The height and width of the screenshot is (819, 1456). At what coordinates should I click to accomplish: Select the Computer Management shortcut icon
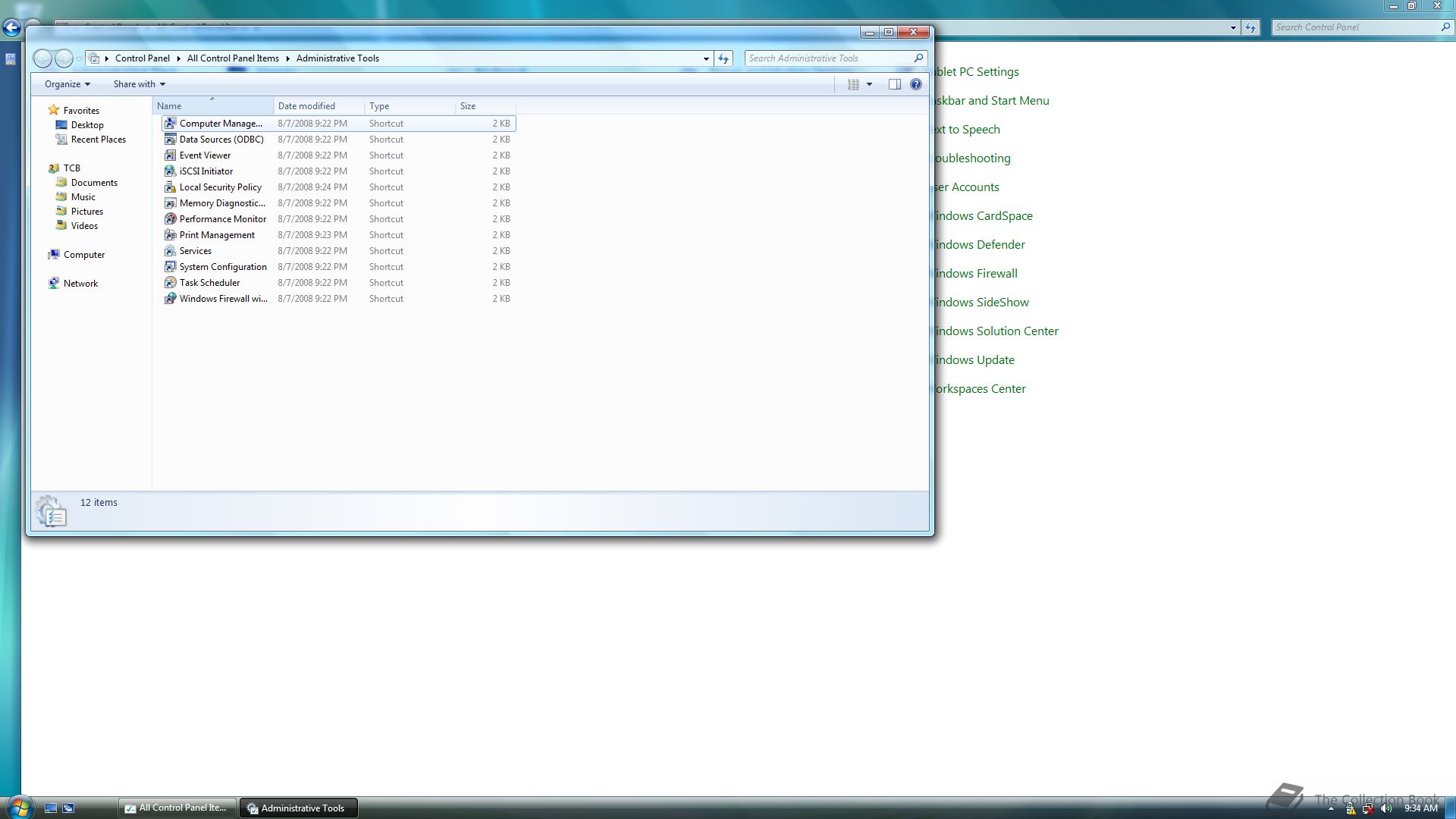click(171, 124)
